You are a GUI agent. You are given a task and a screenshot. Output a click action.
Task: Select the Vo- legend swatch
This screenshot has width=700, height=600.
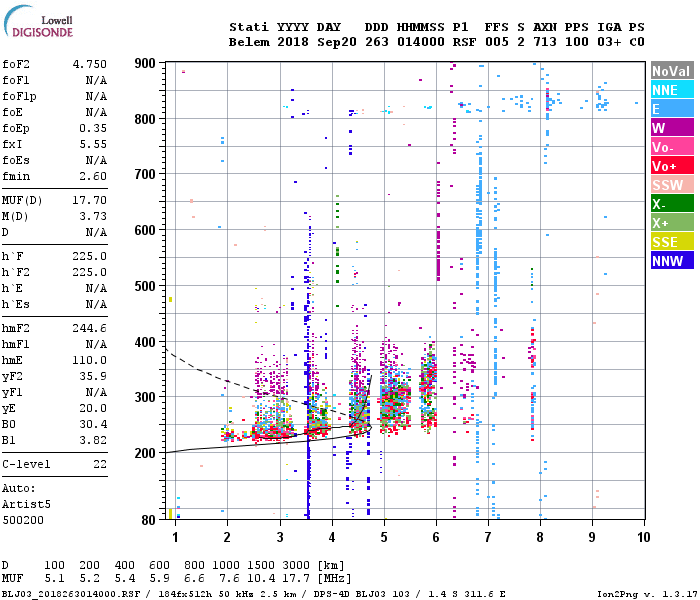tap(672, 147)
